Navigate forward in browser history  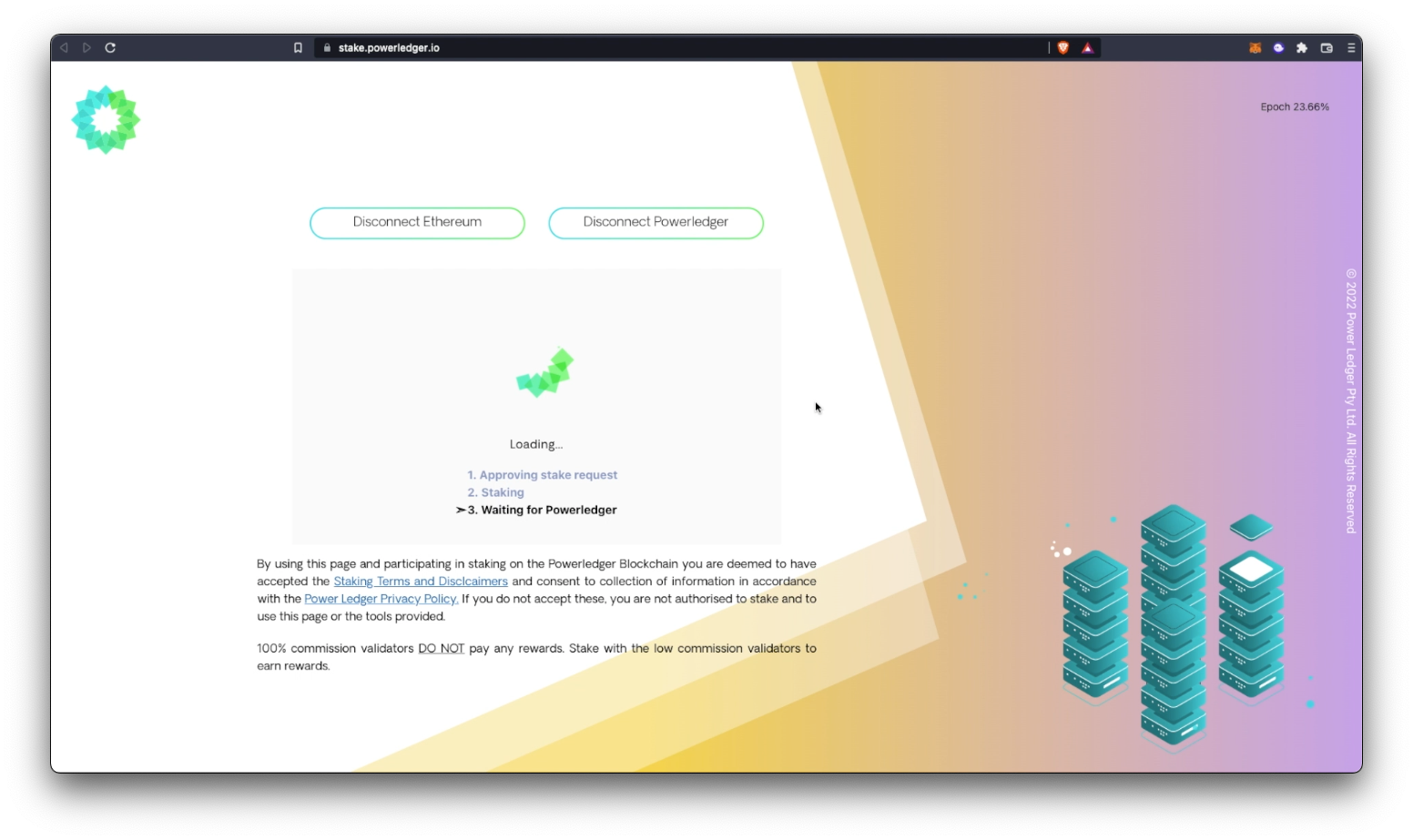(86, 47)
